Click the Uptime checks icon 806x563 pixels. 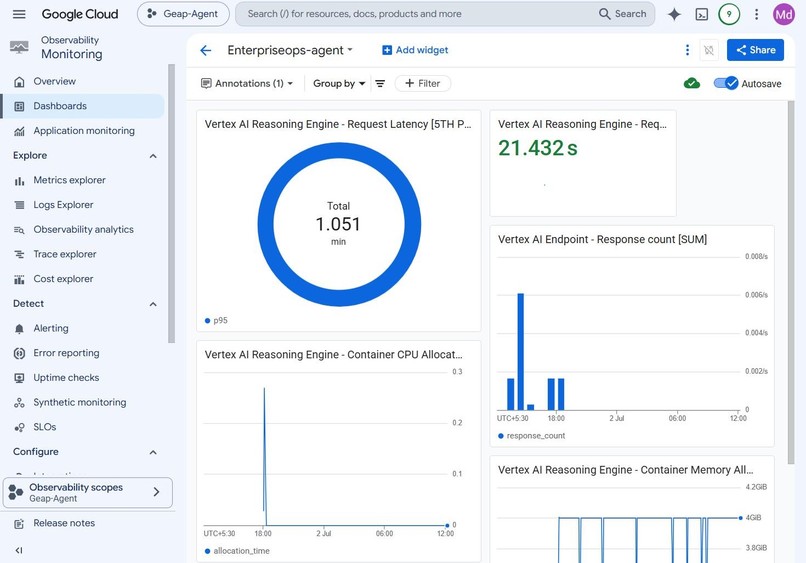click(19, 378)
